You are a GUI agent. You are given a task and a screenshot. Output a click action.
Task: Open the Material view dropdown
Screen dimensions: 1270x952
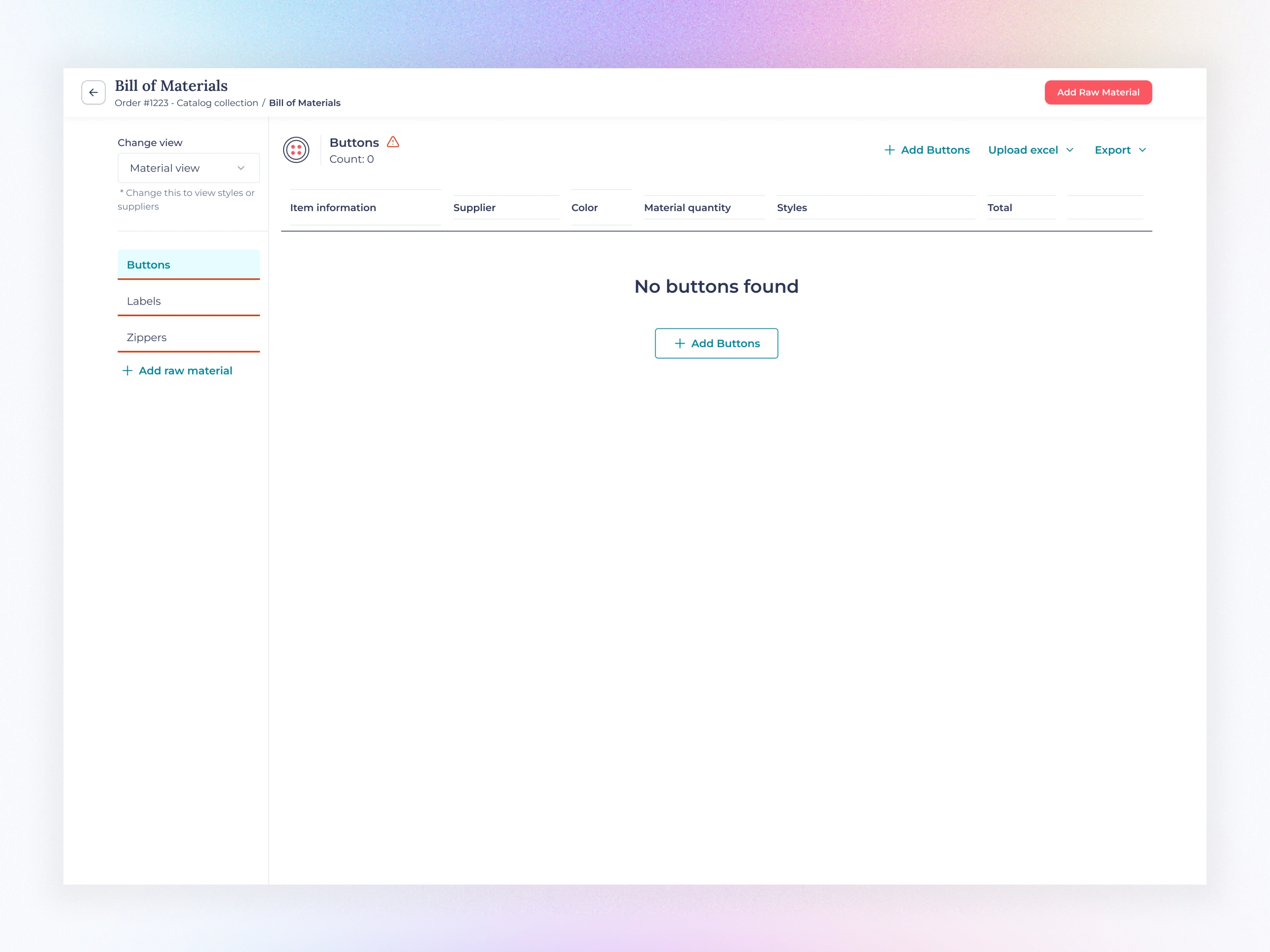pyautogui.click(x=189, y=168)
